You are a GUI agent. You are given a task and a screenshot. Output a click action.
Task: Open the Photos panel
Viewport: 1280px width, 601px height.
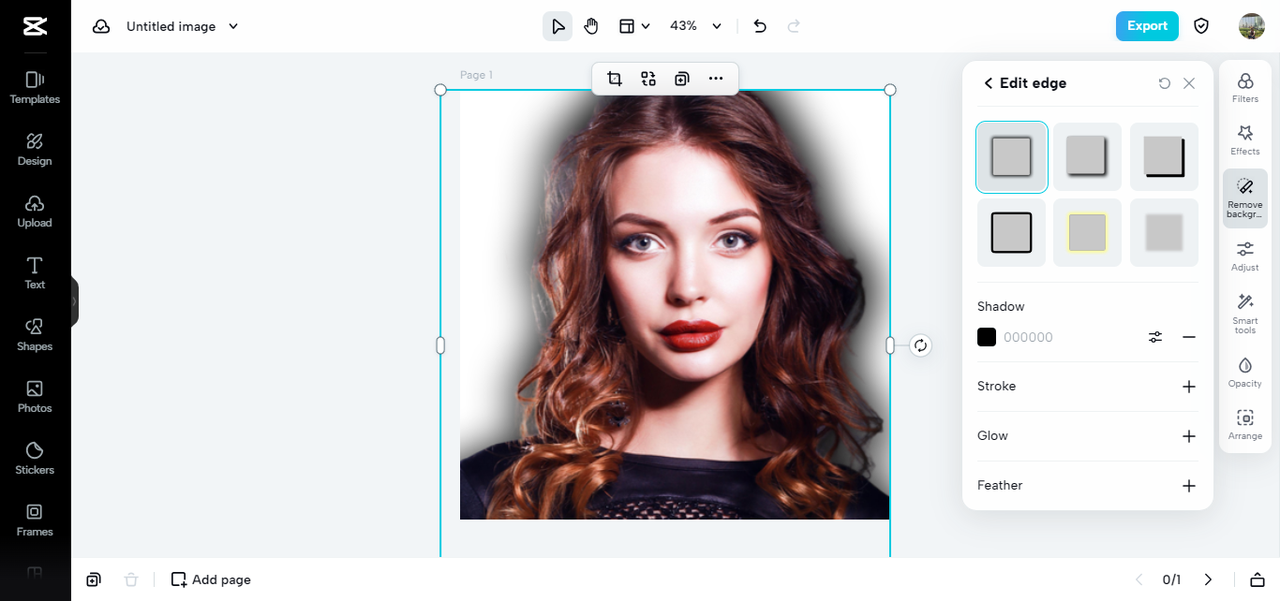(35, 397)
